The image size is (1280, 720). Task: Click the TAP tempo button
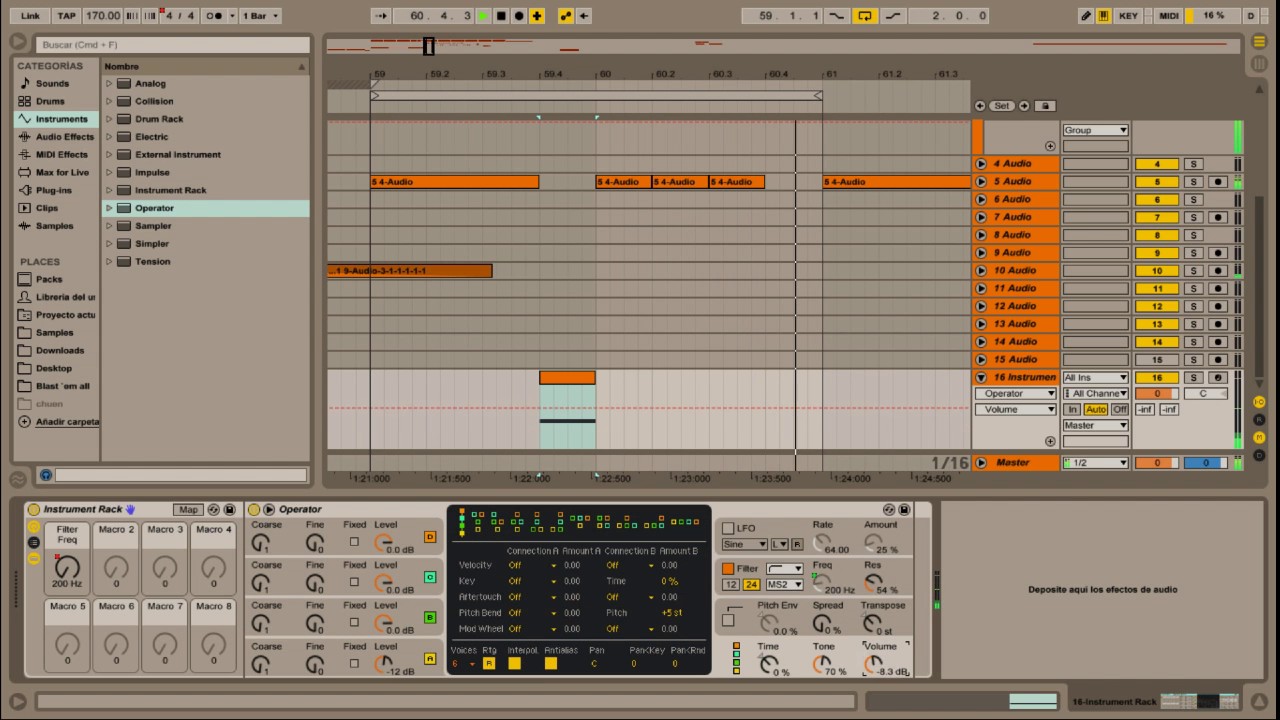(66, 16)
